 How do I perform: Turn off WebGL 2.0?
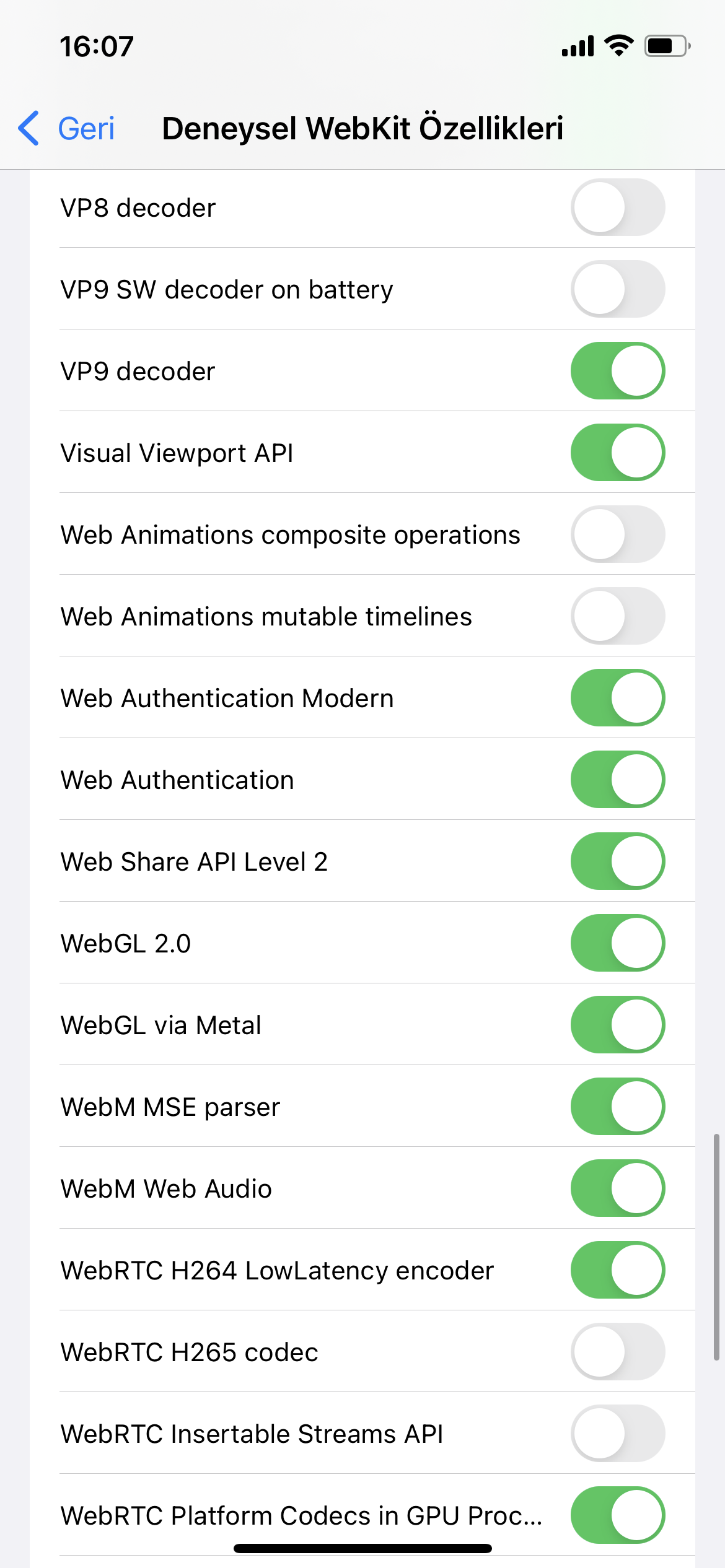click(618, 943)
